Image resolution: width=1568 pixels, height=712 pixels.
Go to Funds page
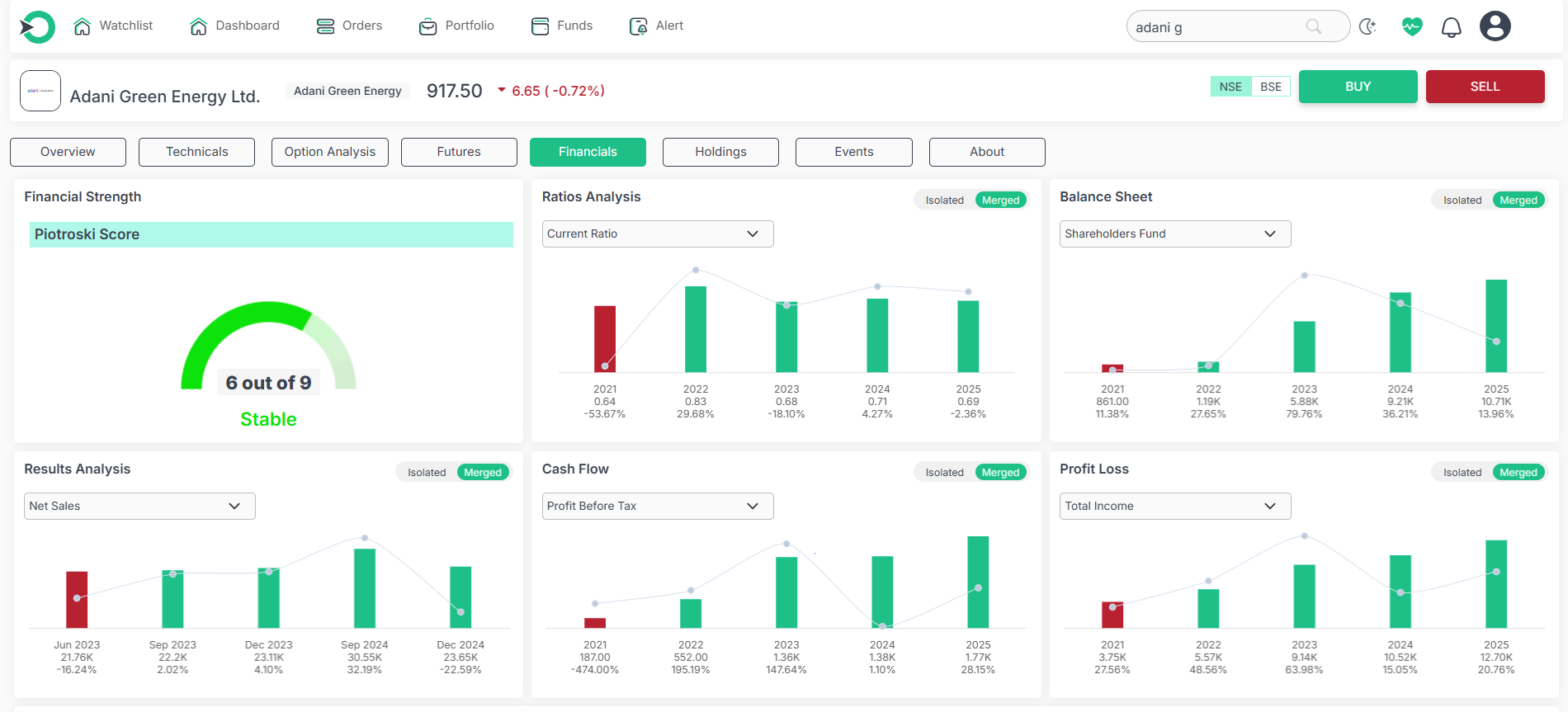[x=562, y=26]
